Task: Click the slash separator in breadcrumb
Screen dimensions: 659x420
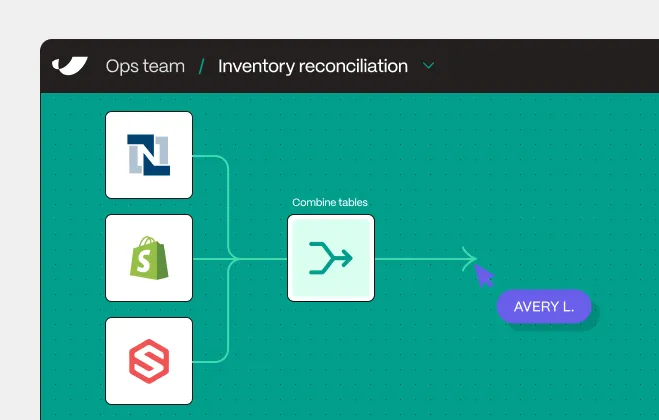Action: click(x=201, y=66)
